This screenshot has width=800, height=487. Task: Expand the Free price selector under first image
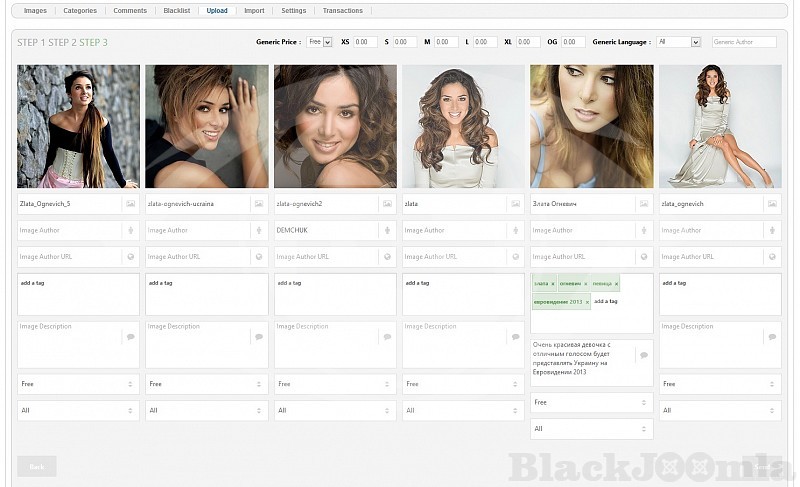[x=78, y=384]
